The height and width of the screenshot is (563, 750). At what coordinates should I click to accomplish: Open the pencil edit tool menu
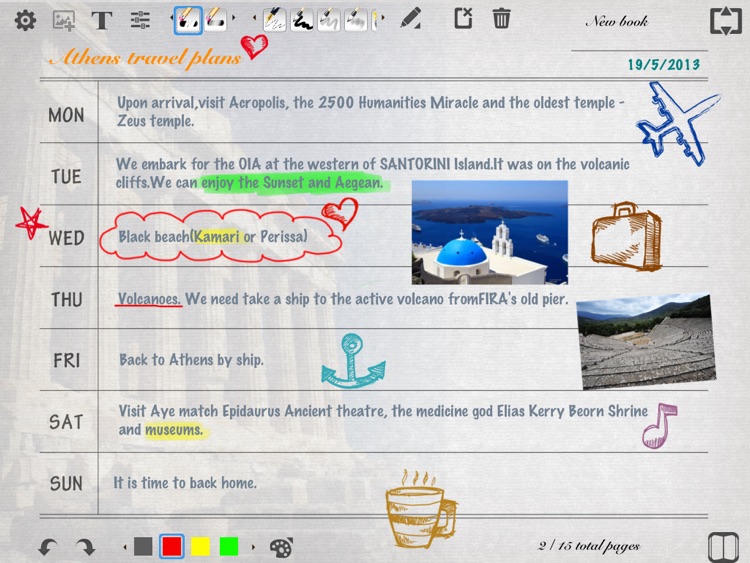click(411, 18)
